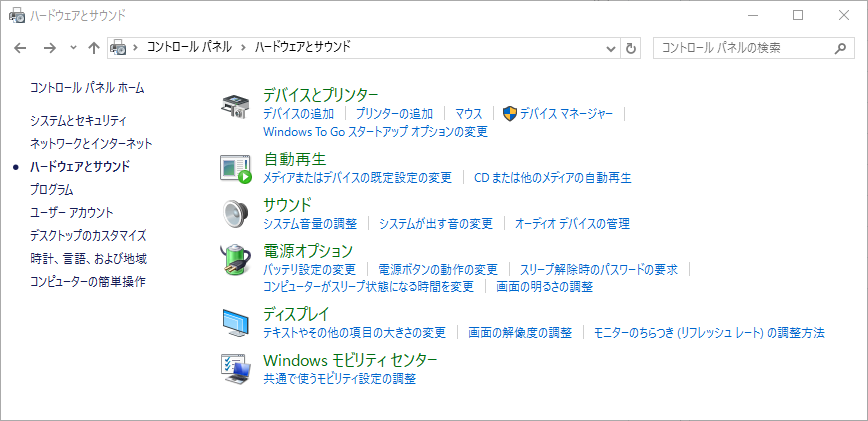
Task: Open コンピューターの簡単操作 in sidebar
Action: [88, 282]
